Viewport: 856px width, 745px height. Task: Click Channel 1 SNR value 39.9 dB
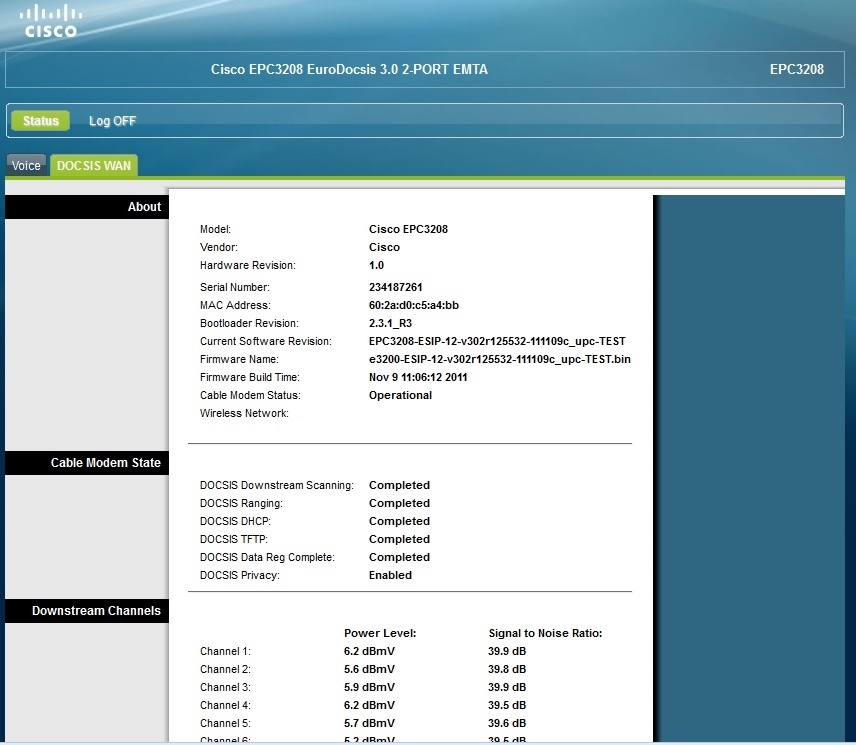[507, 651]
